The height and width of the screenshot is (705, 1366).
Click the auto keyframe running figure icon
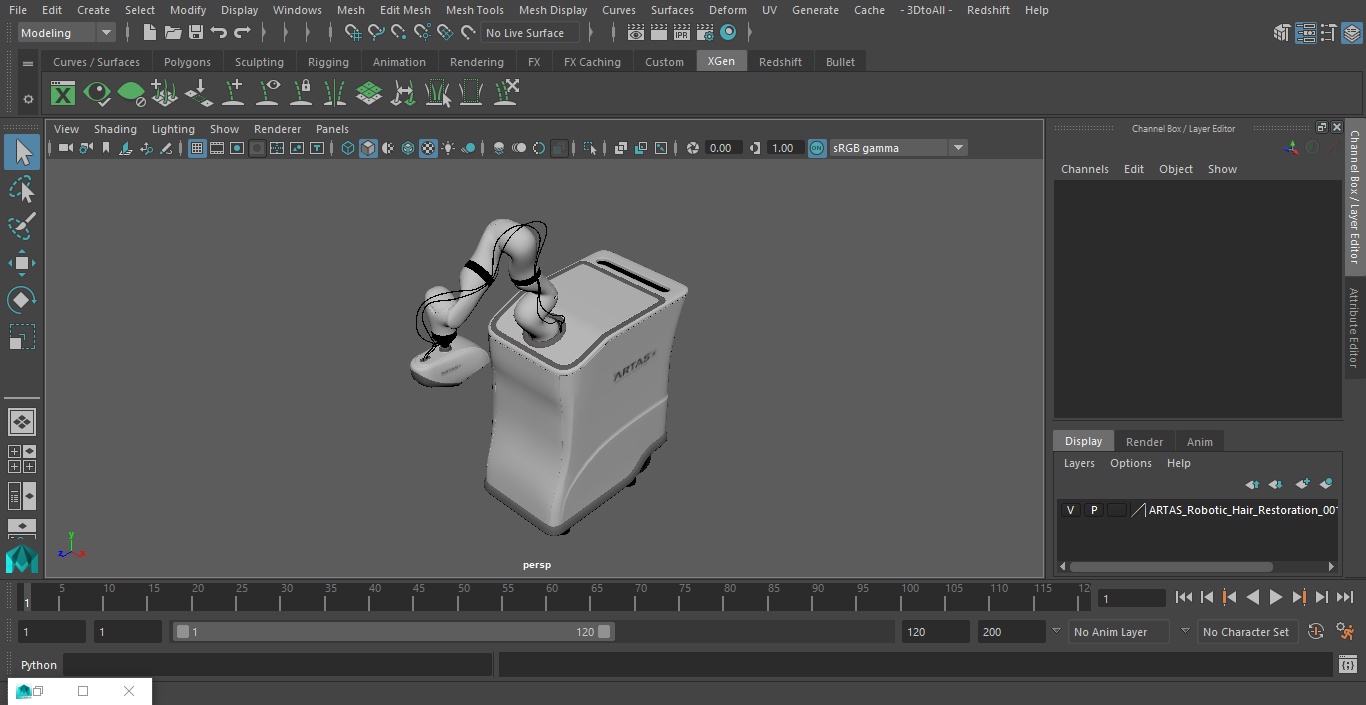point(1345,632)
